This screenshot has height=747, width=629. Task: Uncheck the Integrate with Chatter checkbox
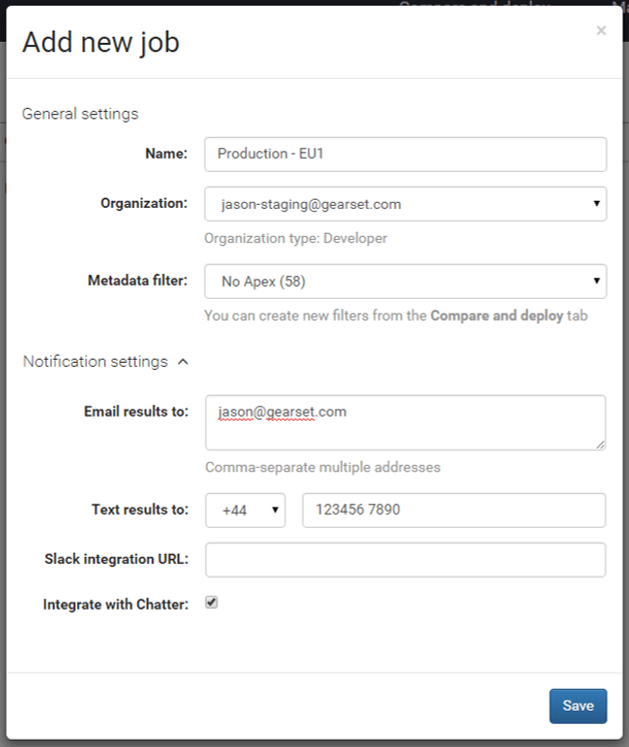coord(212,603)
